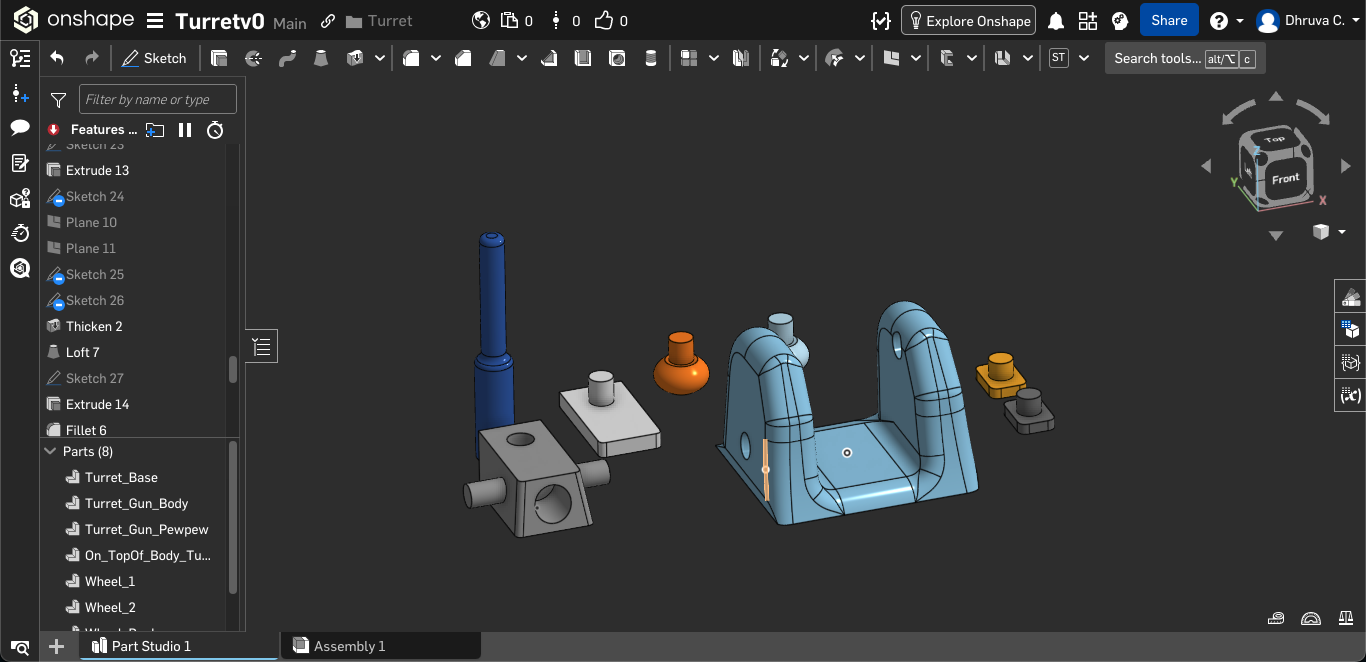Open the Variable table (x) icon
Viewport: 1366px width, 662px height.
click(1350, 395)
